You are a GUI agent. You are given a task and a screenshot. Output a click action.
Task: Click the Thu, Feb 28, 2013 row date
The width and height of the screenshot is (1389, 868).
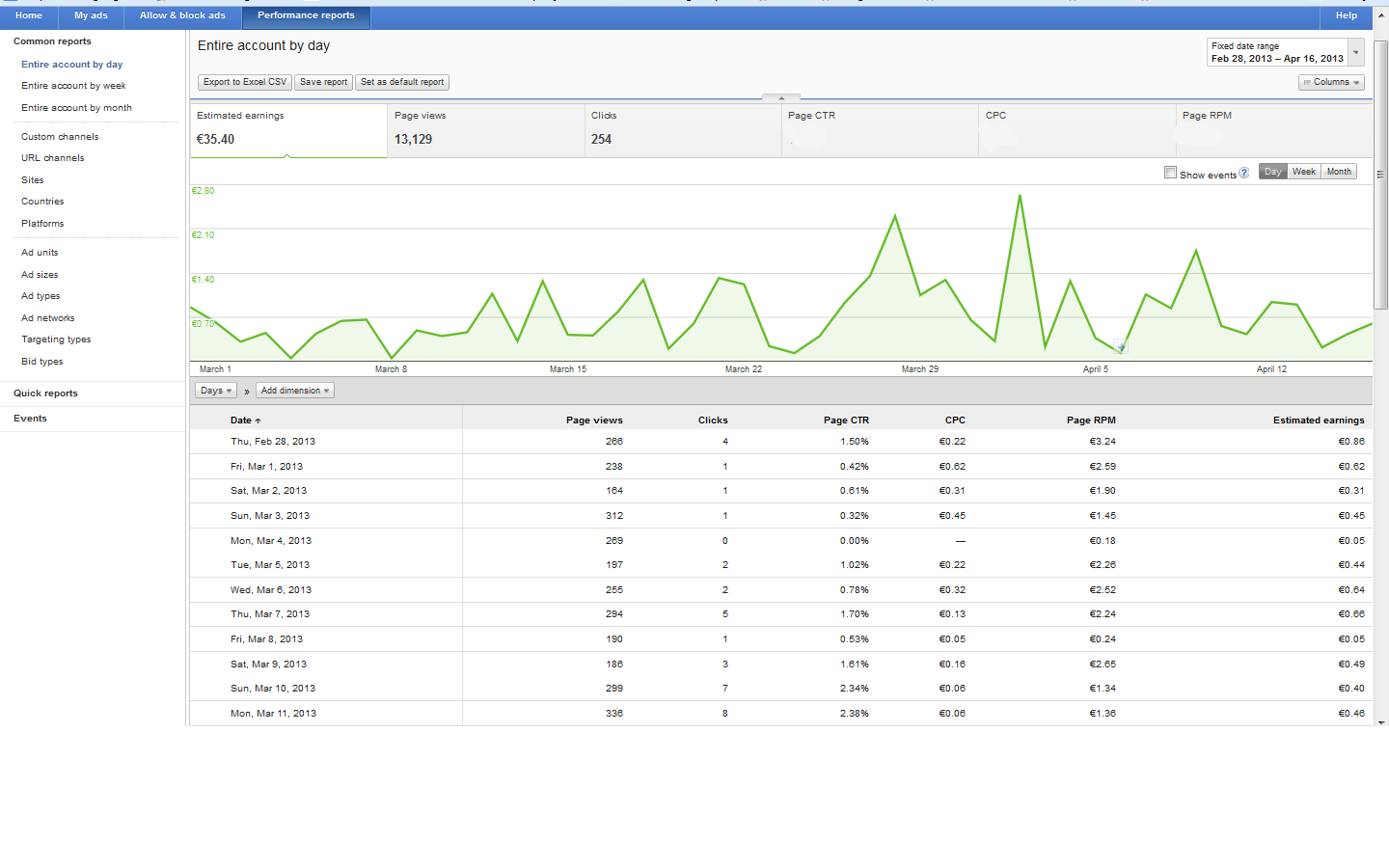tap(273, 442)
